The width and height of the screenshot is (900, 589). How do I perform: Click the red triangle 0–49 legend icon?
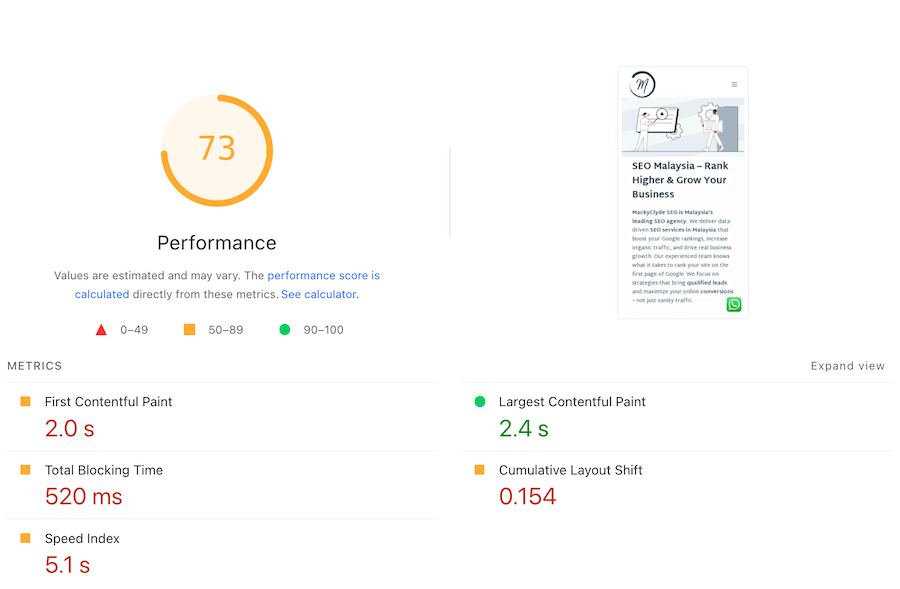coord(101,329)
